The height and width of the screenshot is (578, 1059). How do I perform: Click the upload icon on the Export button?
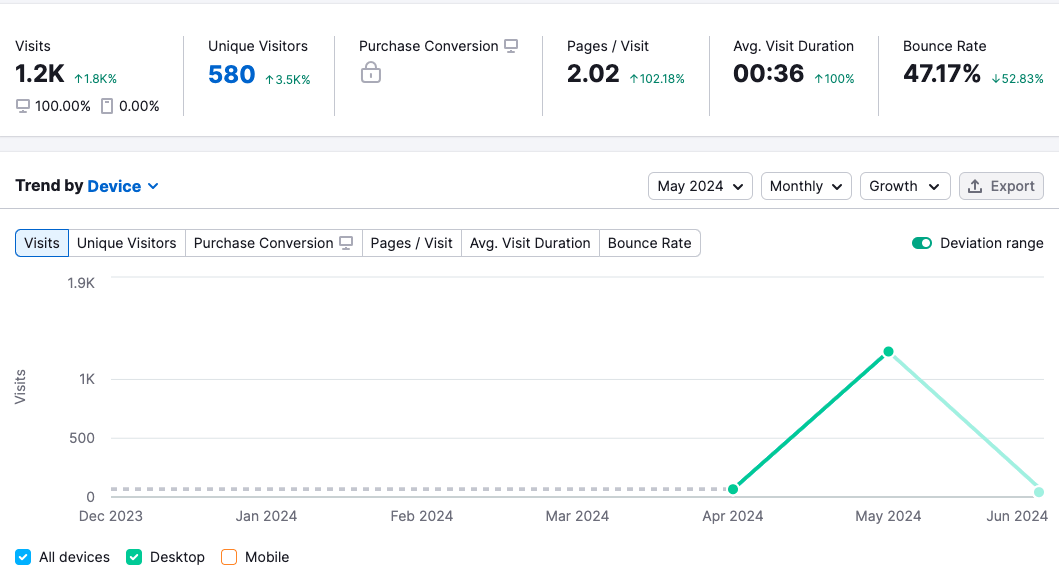coord(975,186)
